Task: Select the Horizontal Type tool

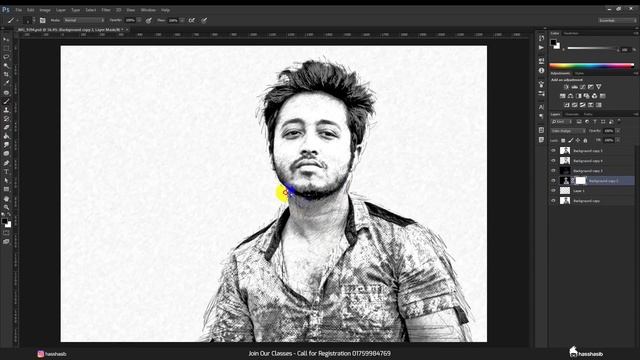Action: pos(6,172)
